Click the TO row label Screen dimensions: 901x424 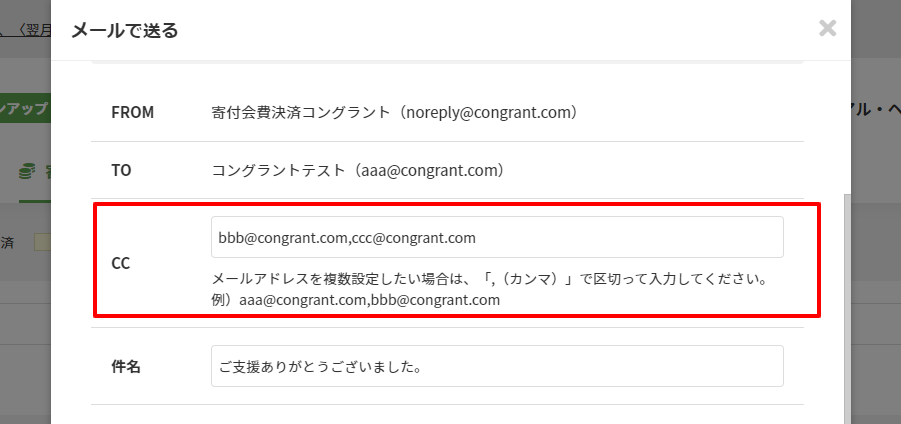point(121,171)
